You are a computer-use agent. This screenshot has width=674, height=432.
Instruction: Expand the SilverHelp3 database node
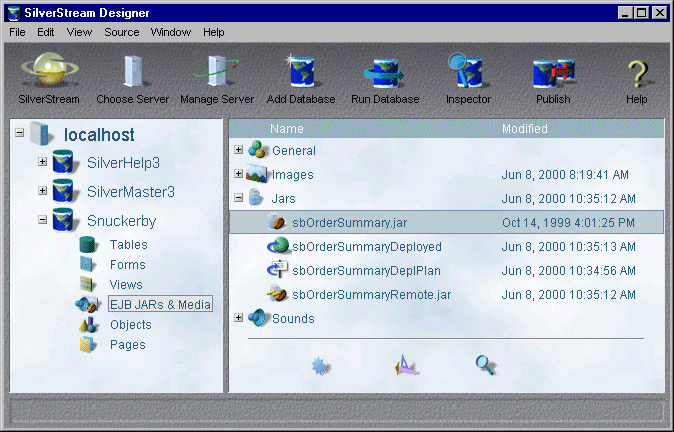[43, 162]
